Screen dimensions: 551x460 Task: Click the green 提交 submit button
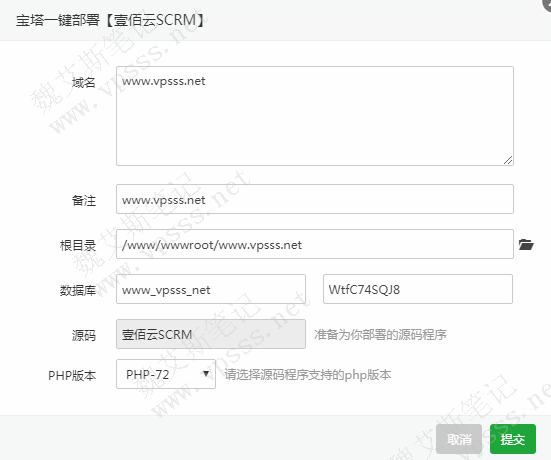[x=513, y=439]
